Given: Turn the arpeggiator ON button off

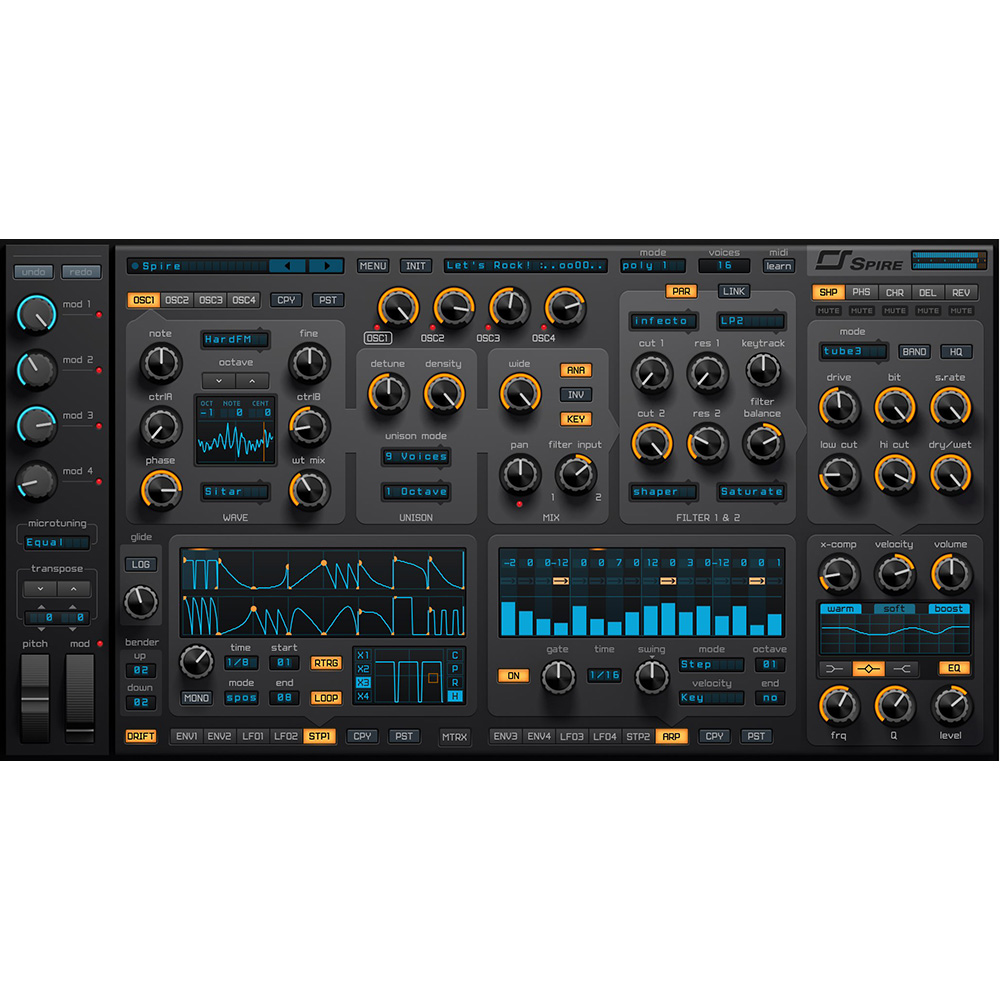Looking at the screenshot, I should (x=513, y=676).
